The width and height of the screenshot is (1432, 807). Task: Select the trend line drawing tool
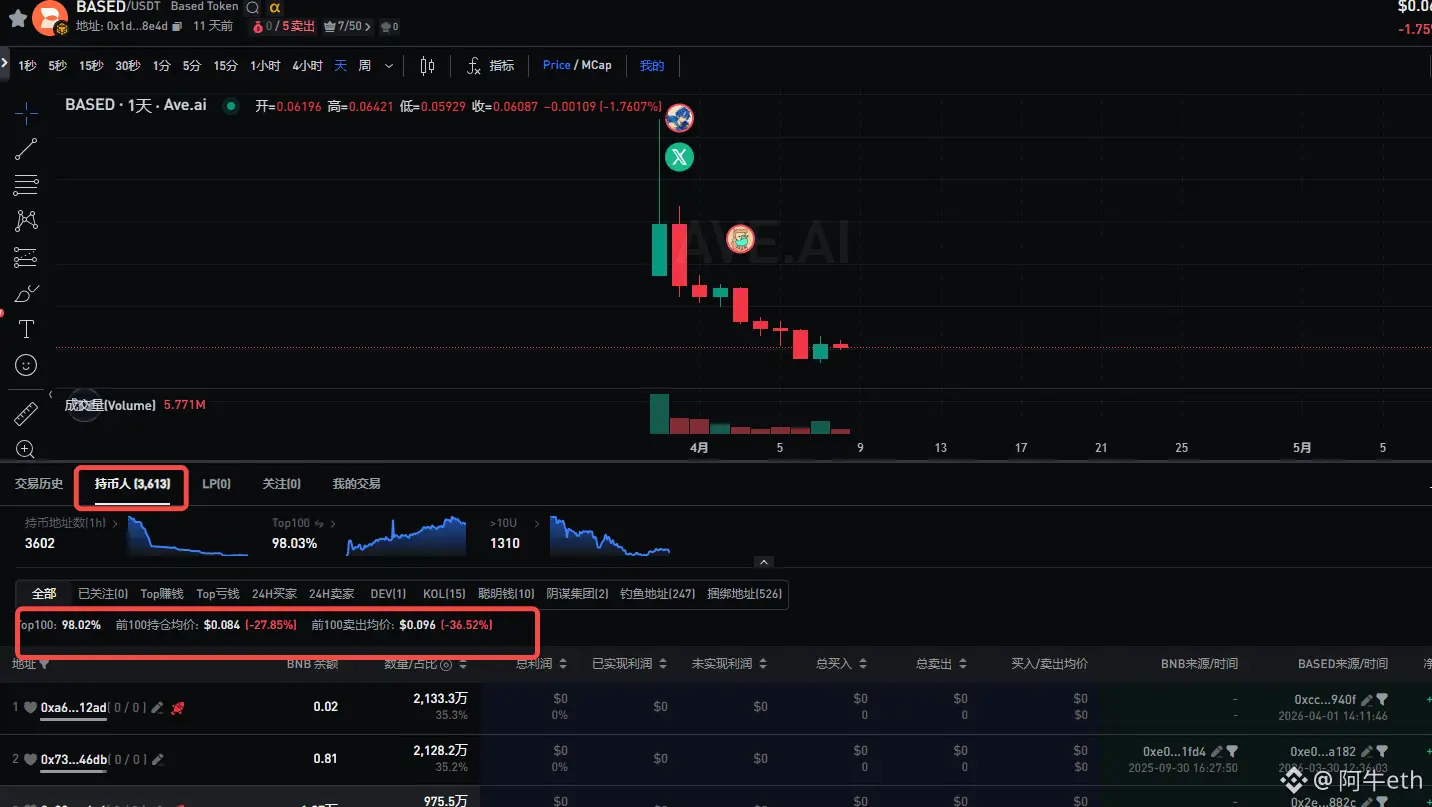[x=26, y=149]
